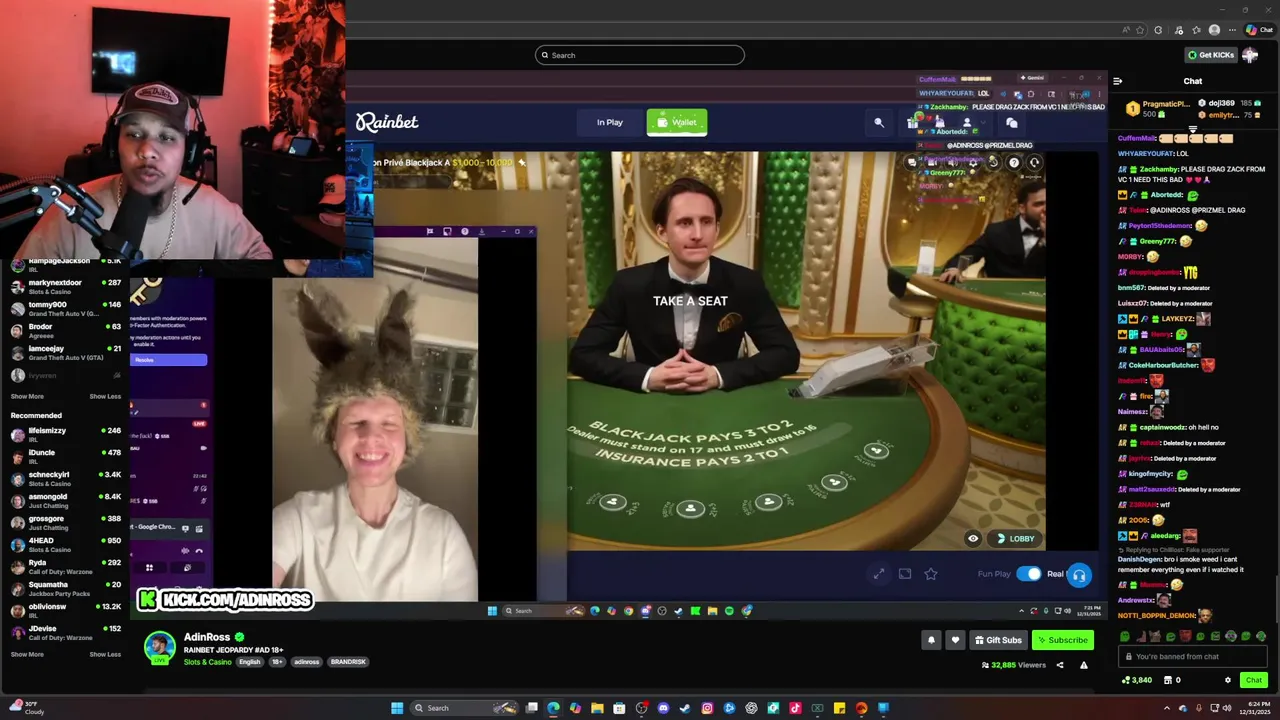Viewport: 1280px width, 720px height.
Task: Switch game to theater mode
Action: pos(905,574)
